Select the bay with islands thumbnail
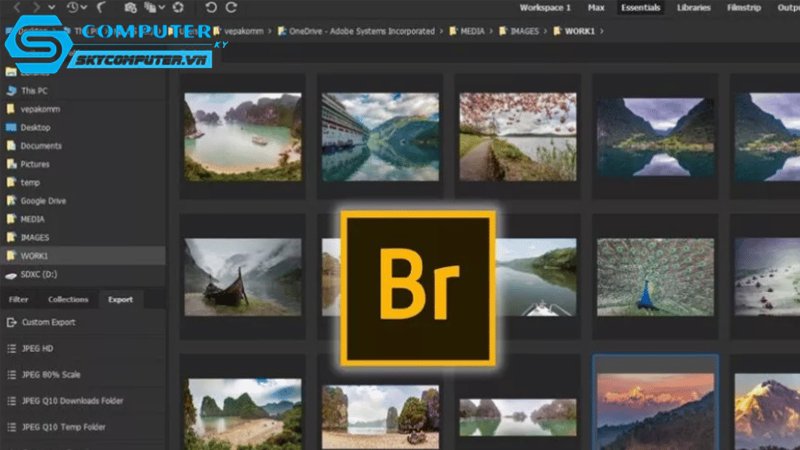This screenshot has width=800, height=450. 243,137
